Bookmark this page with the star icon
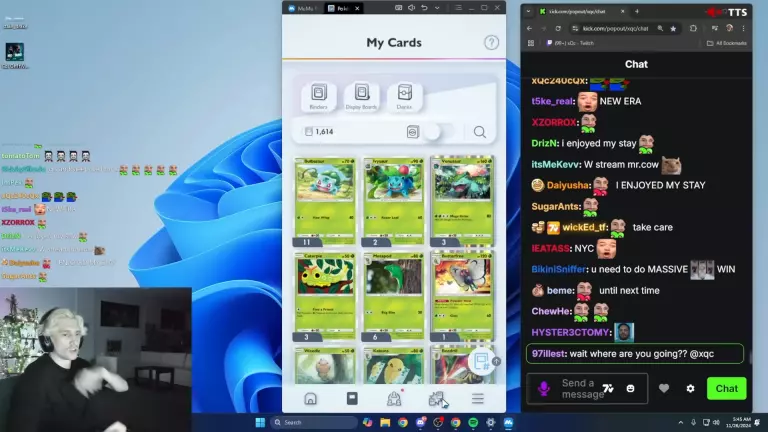 [x=673, y=28]
